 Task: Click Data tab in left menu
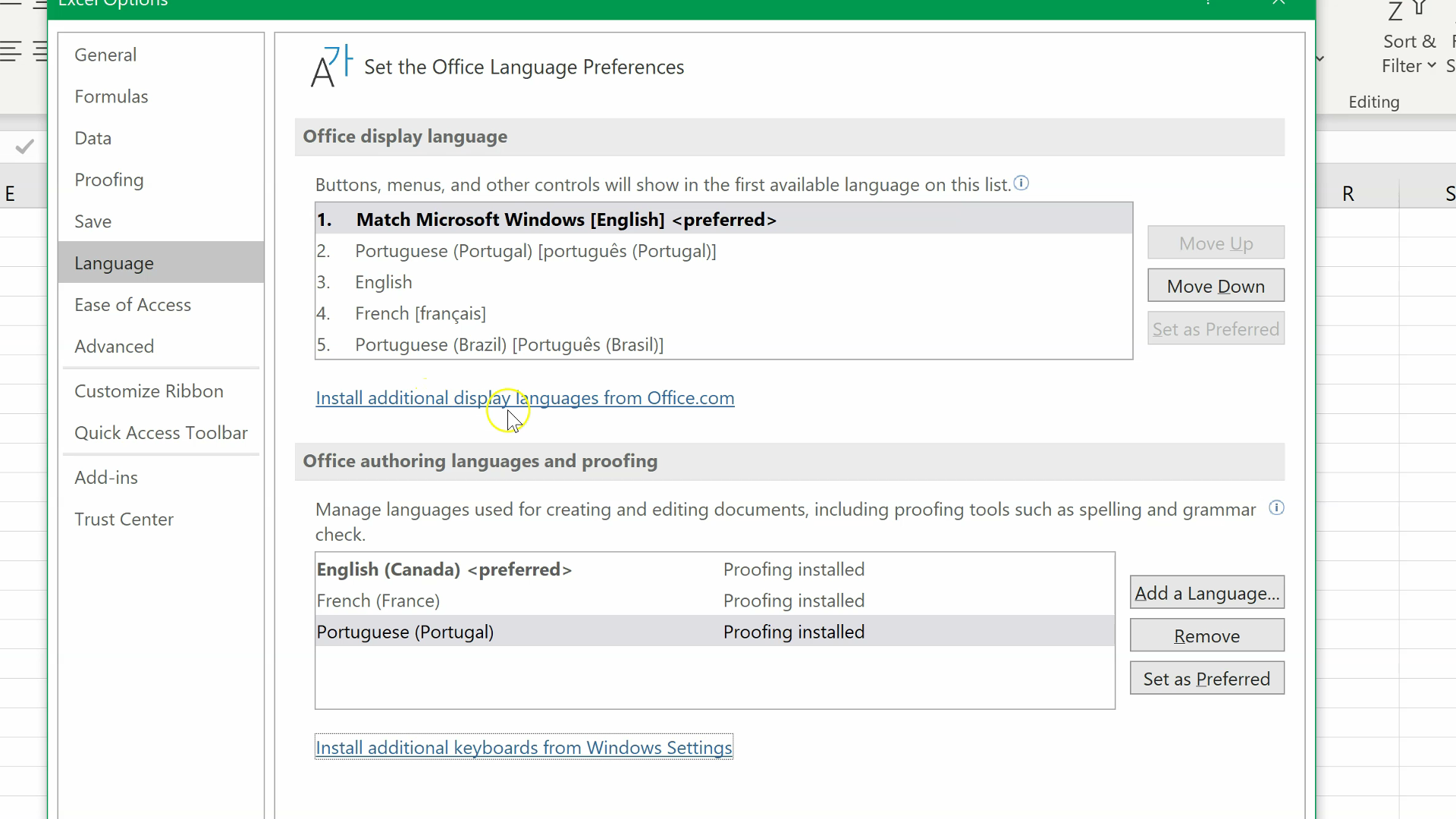(93, 138)
